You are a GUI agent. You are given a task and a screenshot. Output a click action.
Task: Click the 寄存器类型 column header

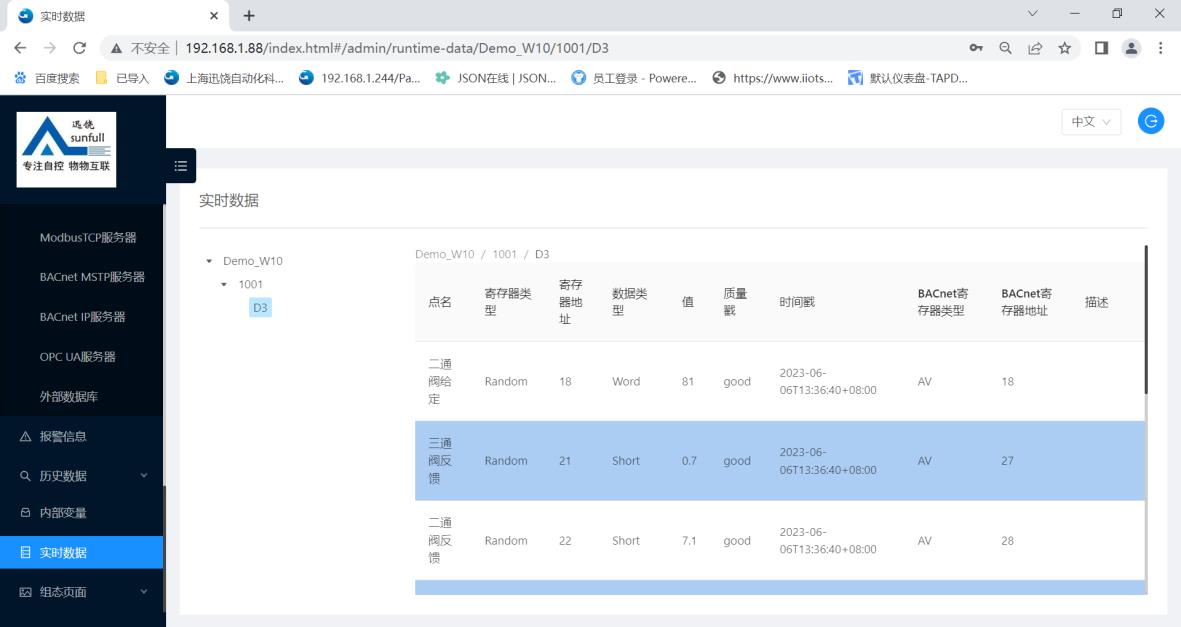click(x=508, y=301)
